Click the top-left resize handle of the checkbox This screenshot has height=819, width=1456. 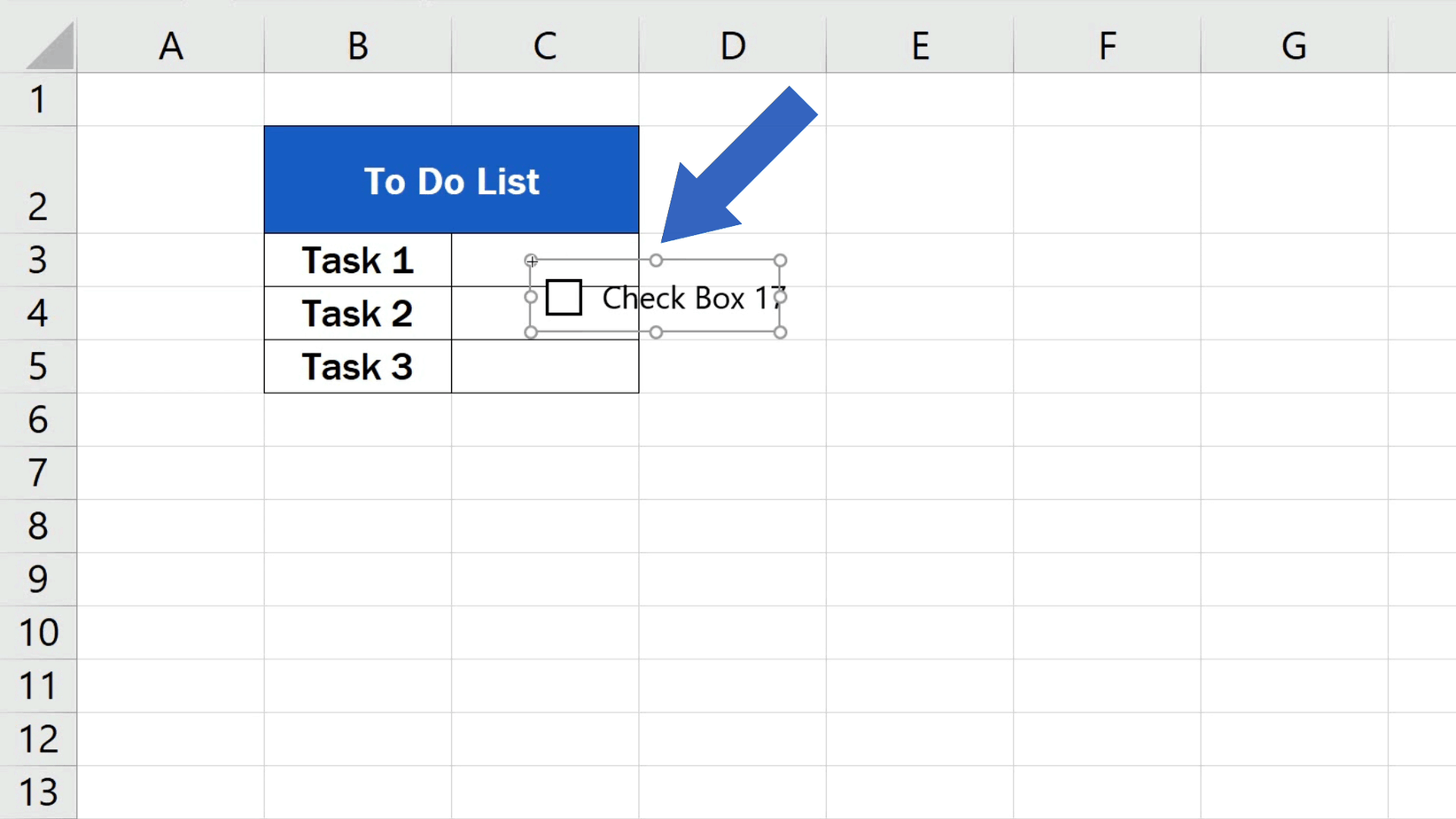coord(530,260)
